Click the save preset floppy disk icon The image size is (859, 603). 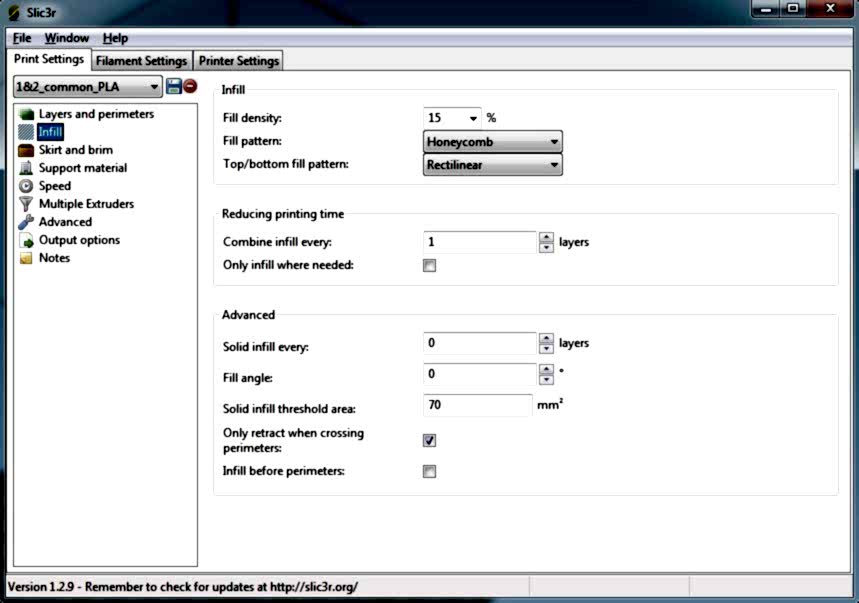pos(173,87)
